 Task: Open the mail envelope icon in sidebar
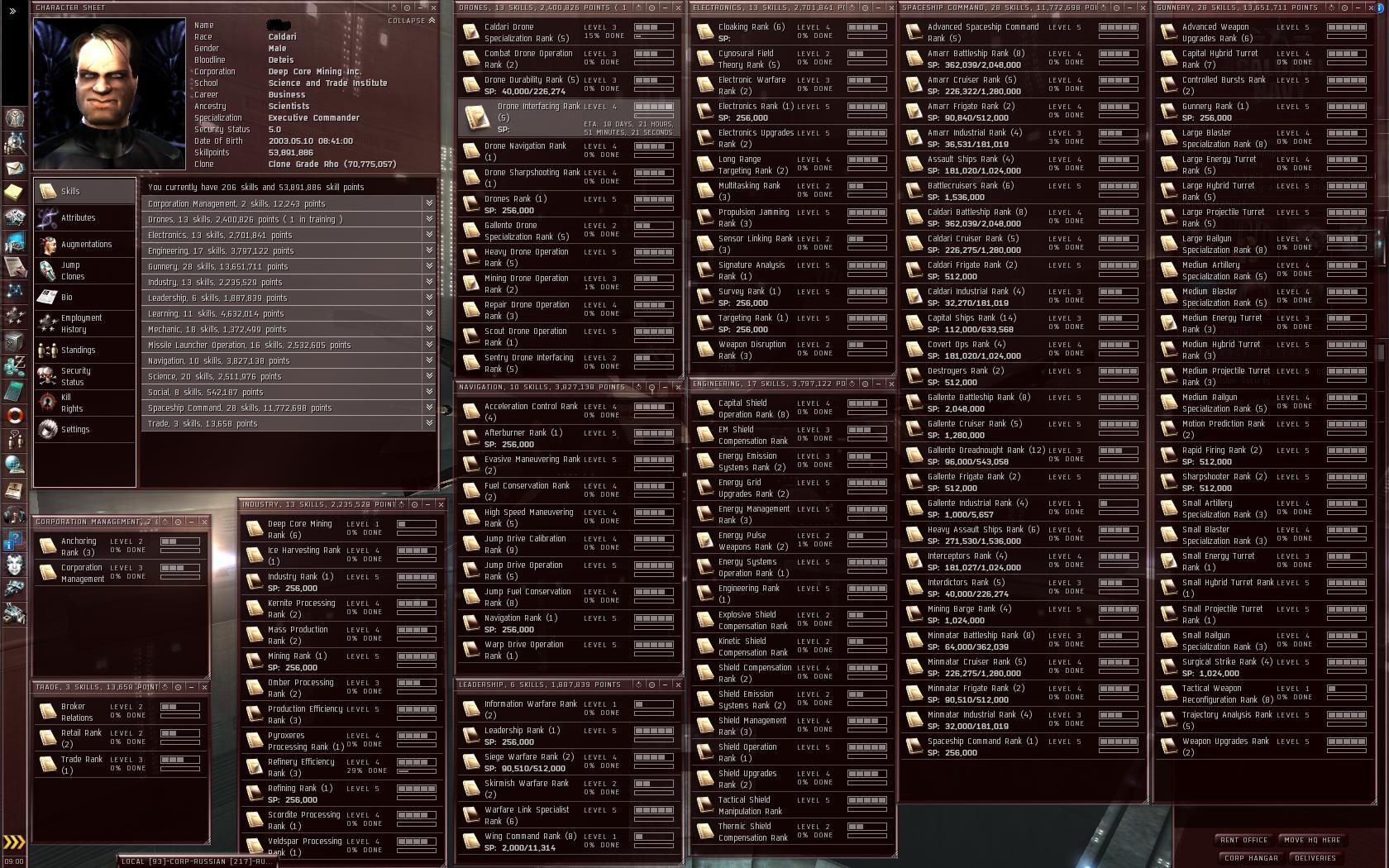coord(14,168)
